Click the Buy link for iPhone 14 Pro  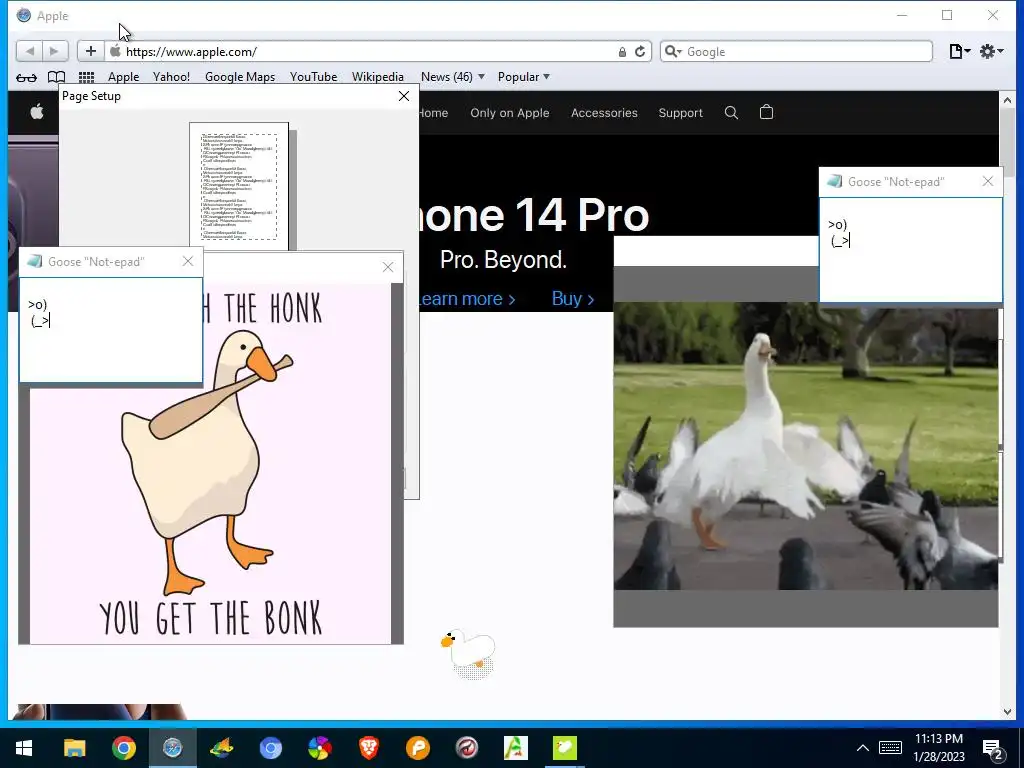[573, 298]
